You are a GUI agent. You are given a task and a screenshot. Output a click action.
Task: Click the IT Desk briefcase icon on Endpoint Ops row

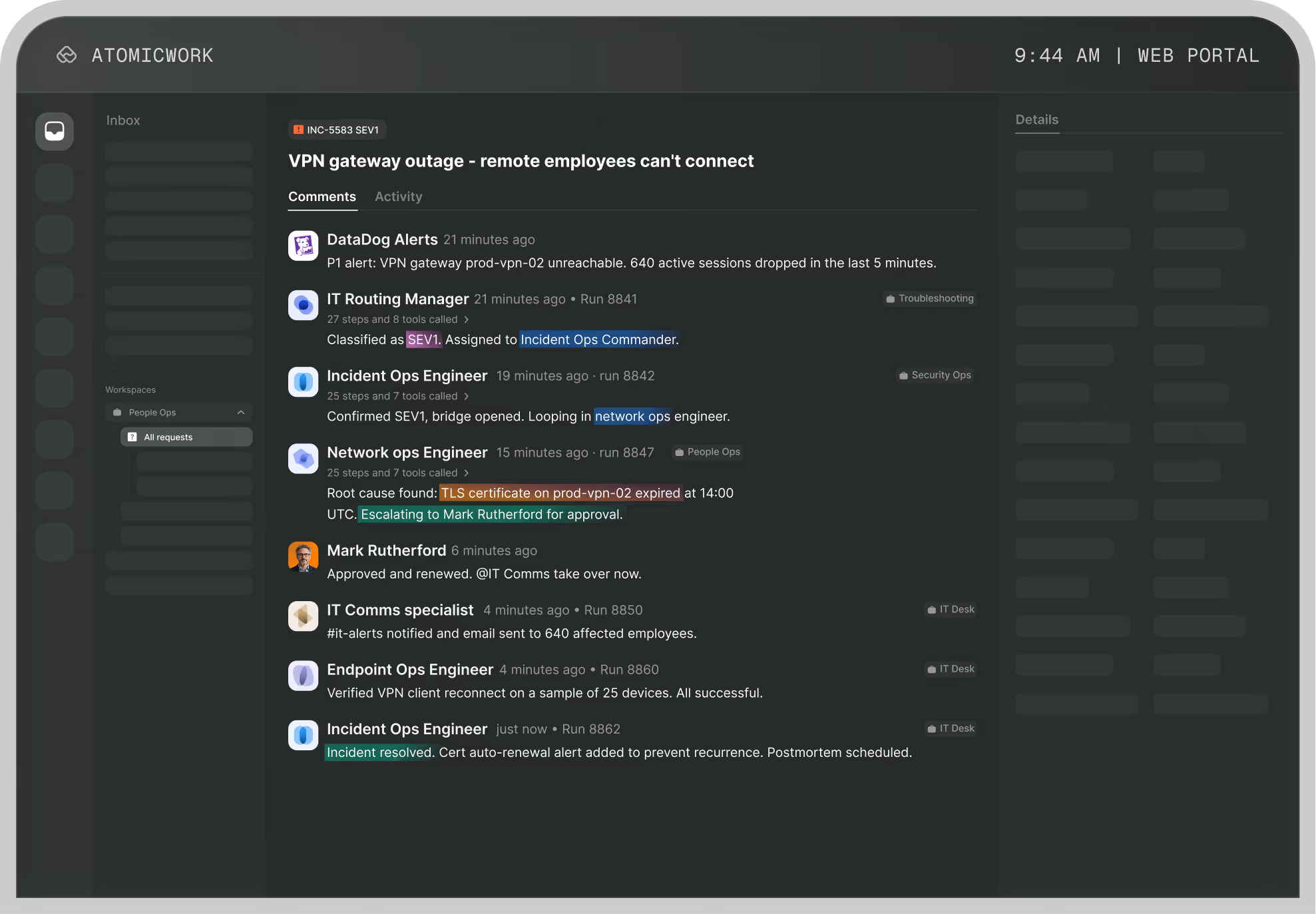[x=931, y=669]
